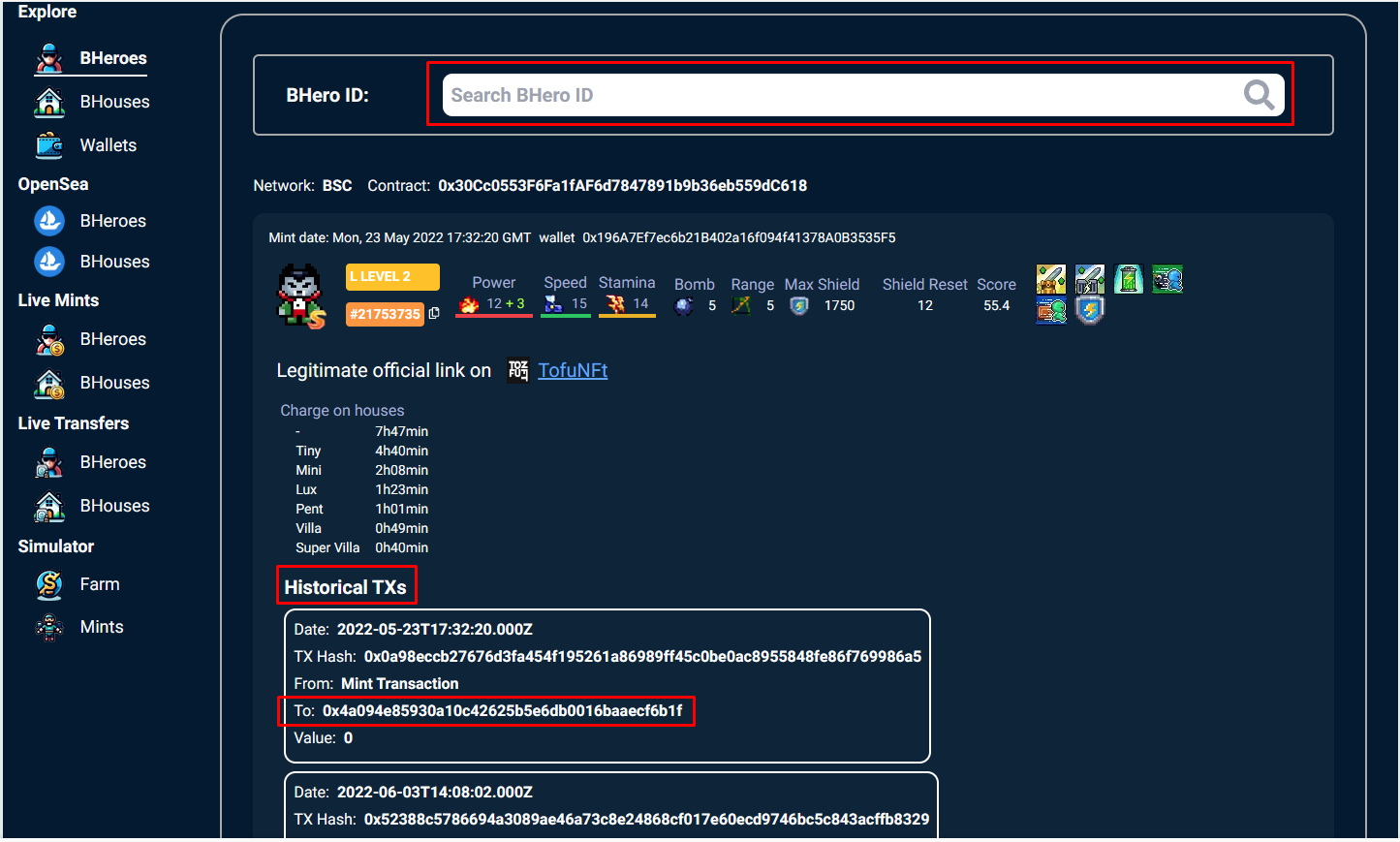
Task: Click the OpenSea ship icon beside BHouses
Action: coord(49,262)
